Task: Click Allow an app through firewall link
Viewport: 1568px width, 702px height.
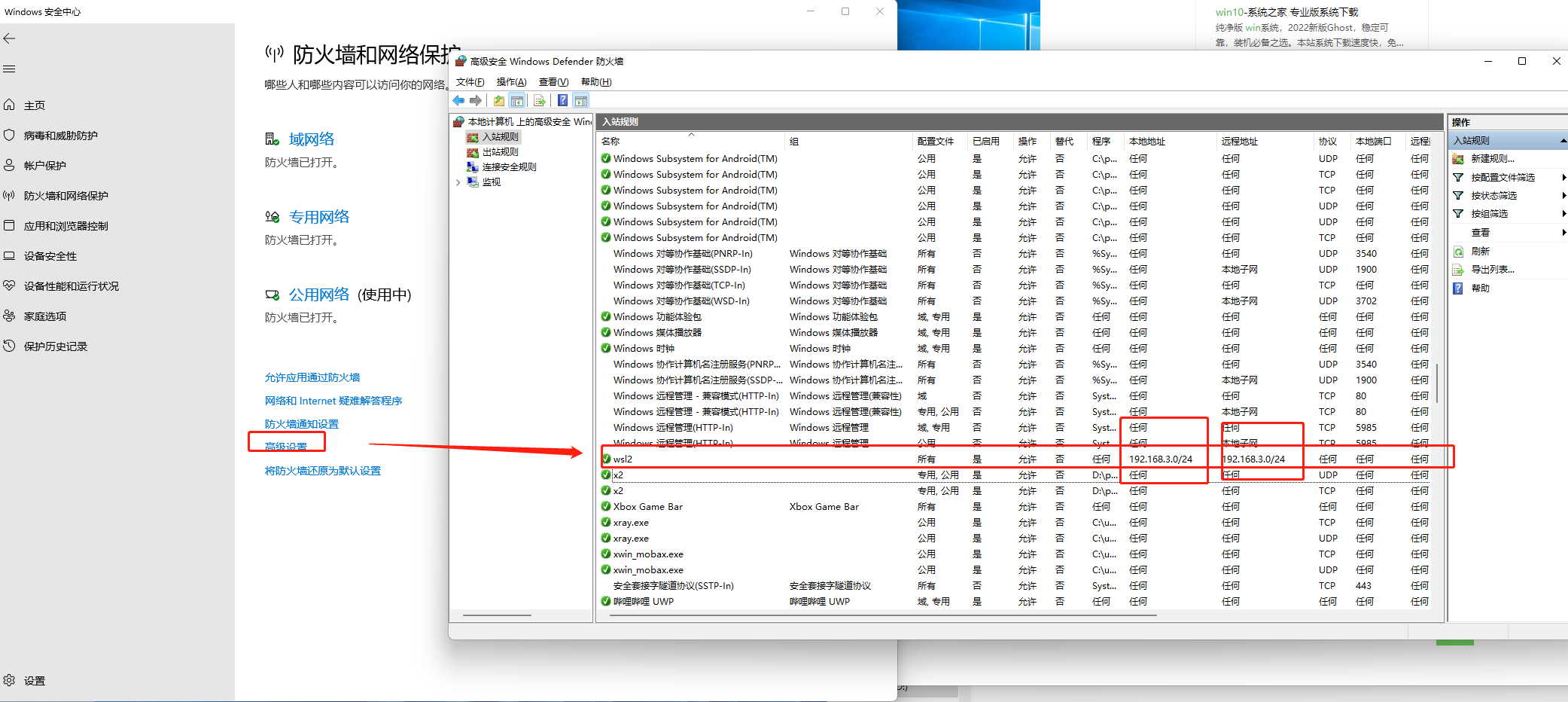Action: point(312,377)
